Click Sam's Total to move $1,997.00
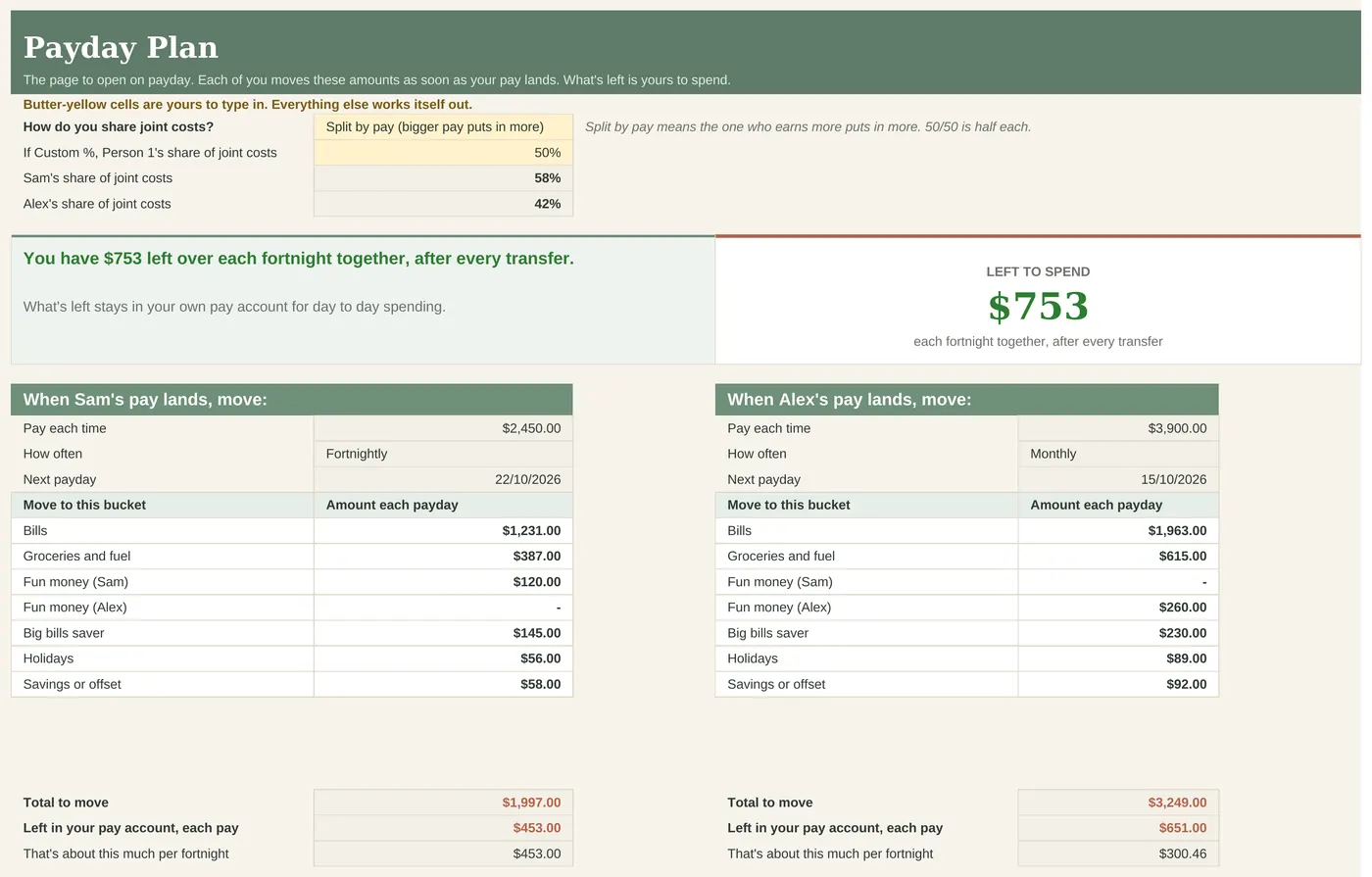The width and height of the screenshot is (1372, 877). pos(443,803)
